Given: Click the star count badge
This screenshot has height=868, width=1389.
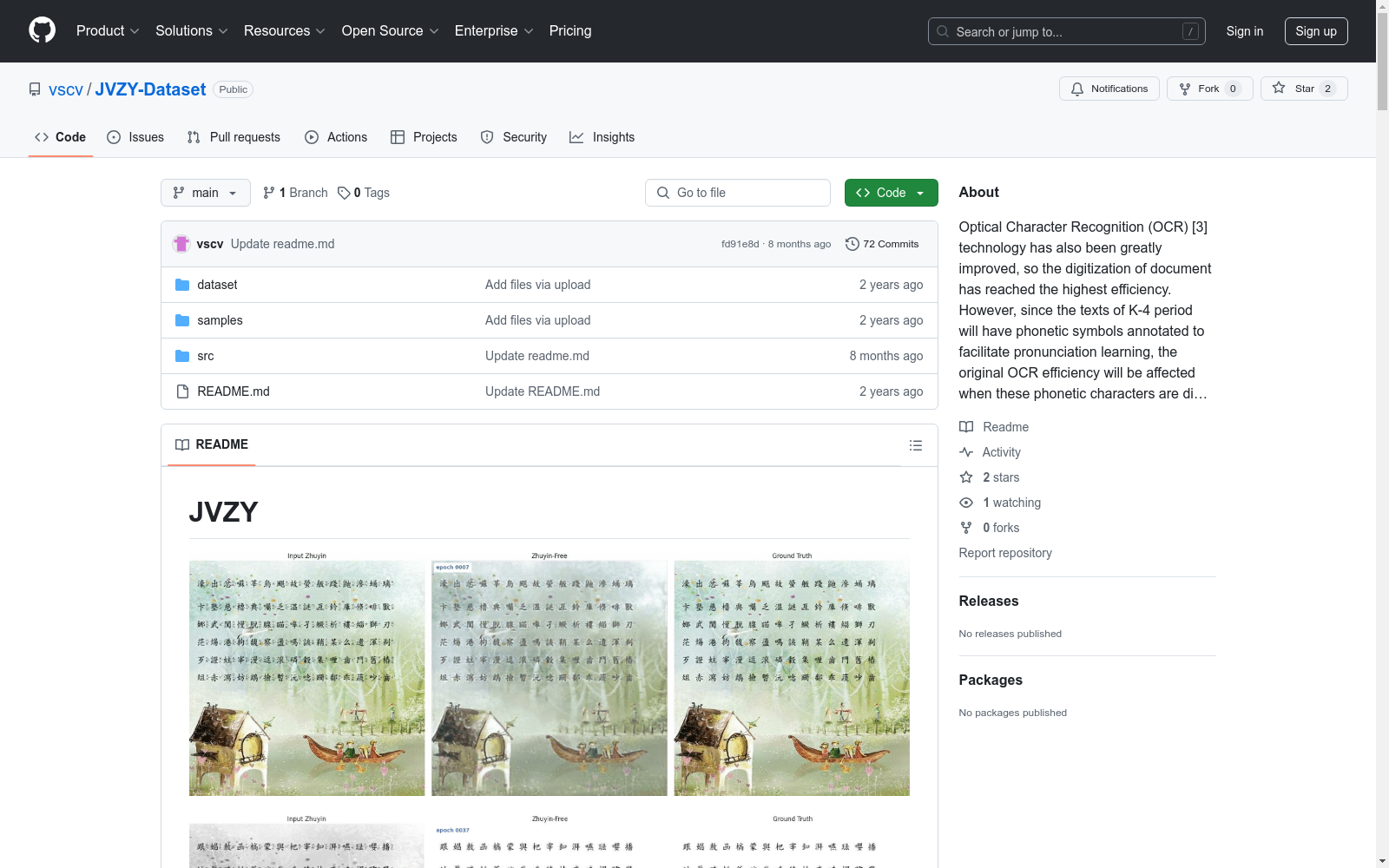Looking at the screenshot, I should [1327, 89].
